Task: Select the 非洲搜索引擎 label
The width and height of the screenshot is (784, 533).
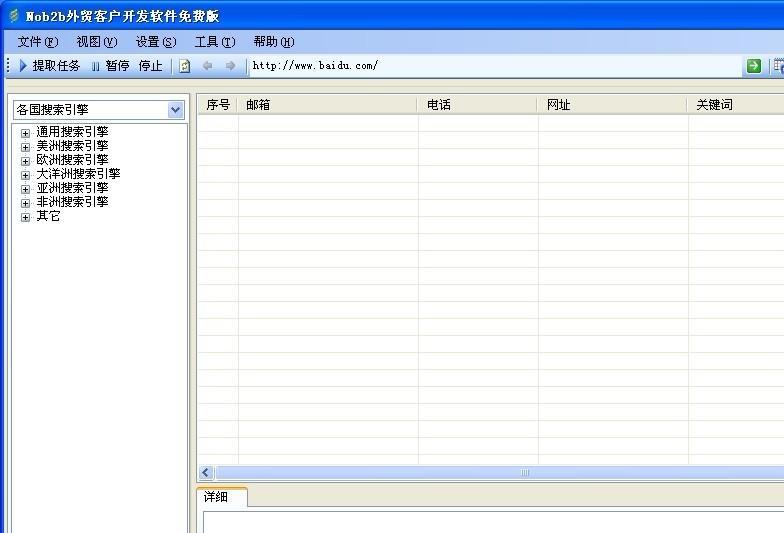Action: (72, 202)
